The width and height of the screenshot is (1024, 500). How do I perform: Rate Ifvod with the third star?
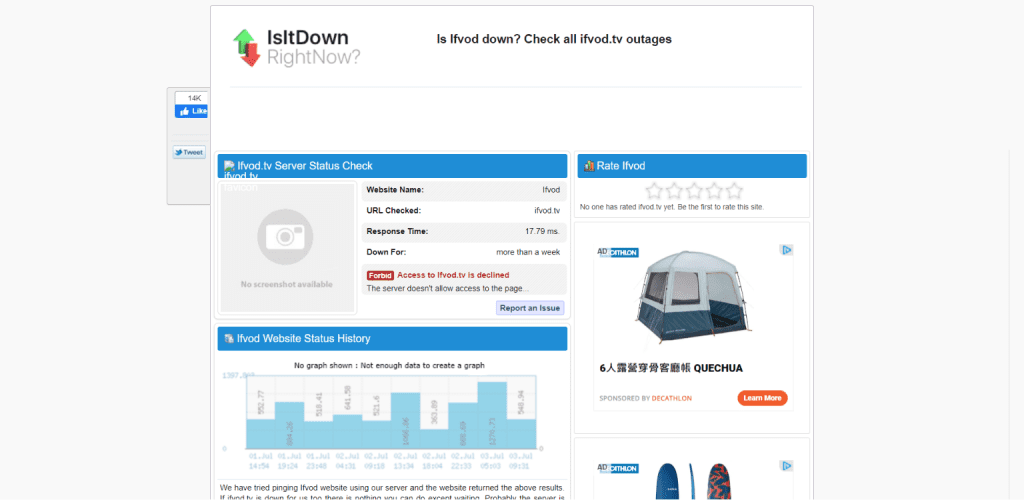pos(694,191)
